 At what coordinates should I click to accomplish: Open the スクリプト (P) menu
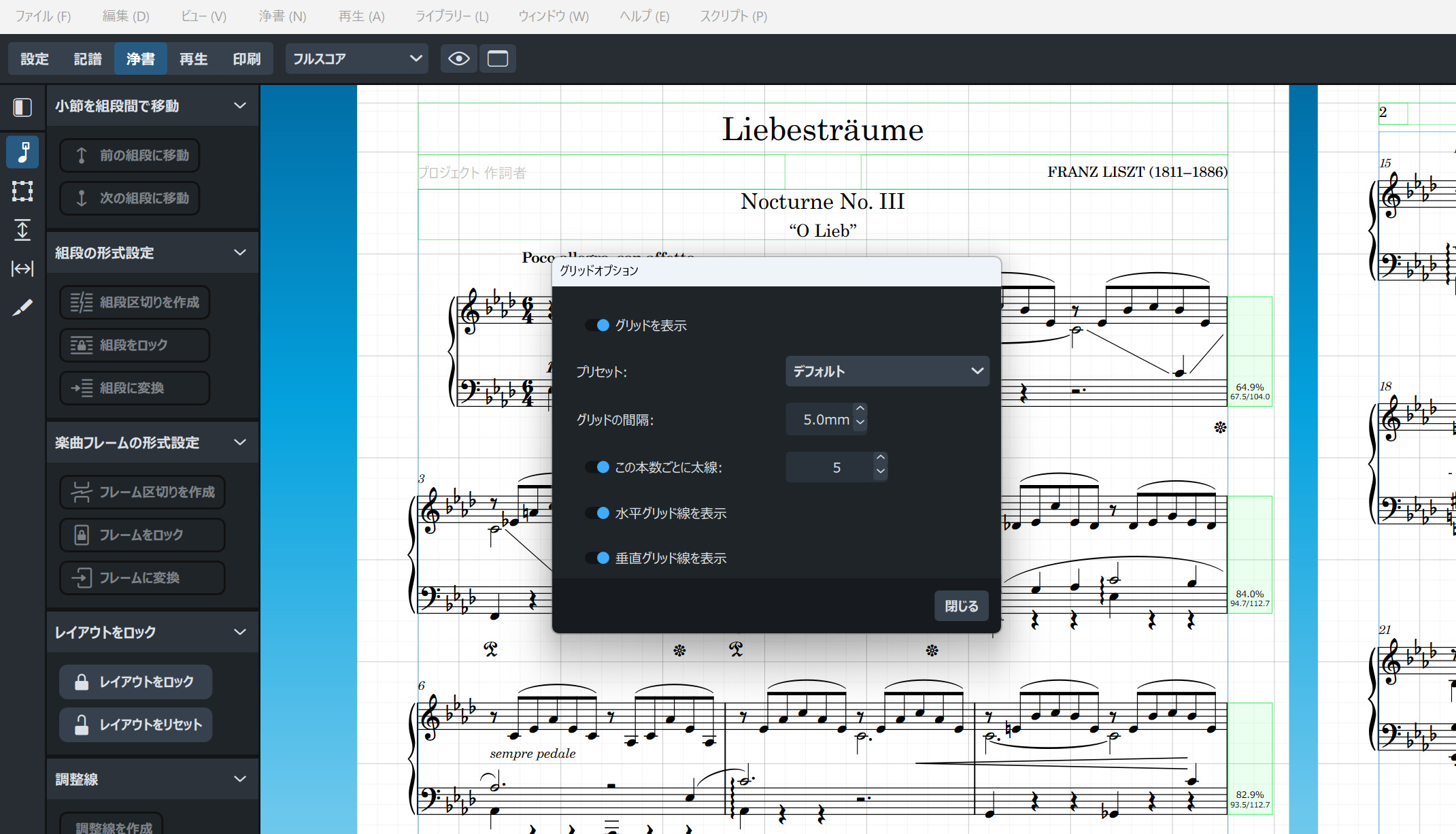pyautogui.click(x=734, y=16)
